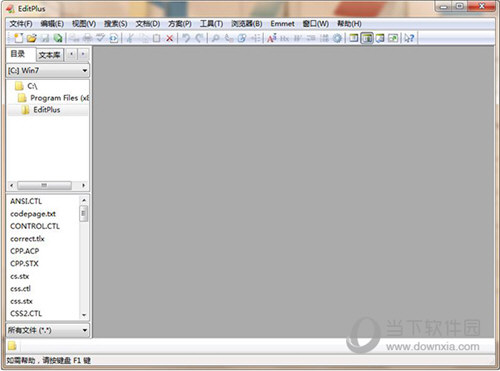Click the Paste clipboard icon
The width and height of the screenshot is (500, 371).
156,38
